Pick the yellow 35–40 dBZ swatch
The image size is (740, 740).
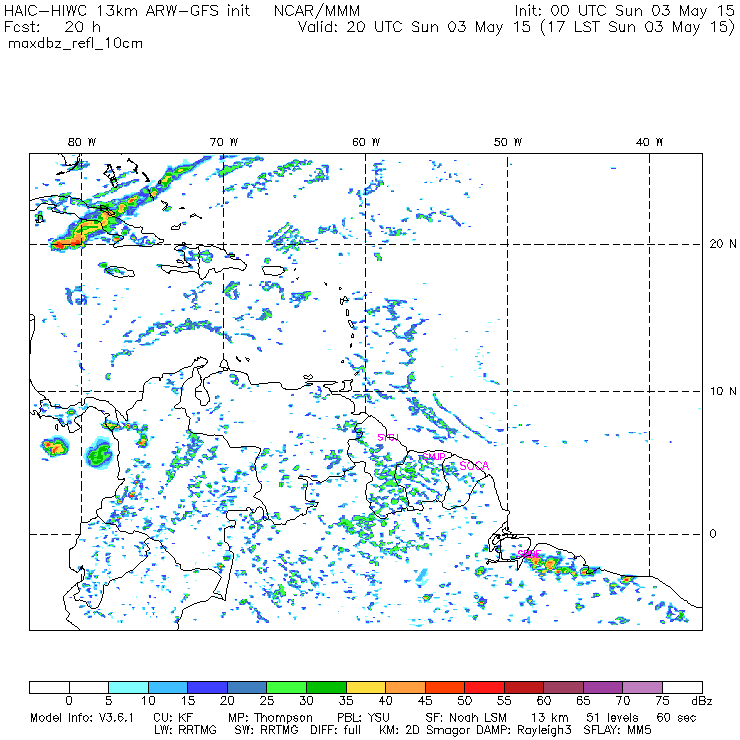tap(366, 687)
